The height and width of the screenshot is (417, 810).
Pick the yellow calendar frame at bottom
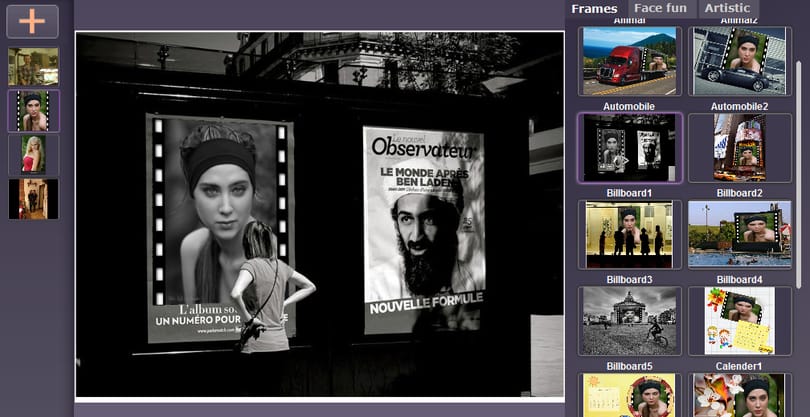tap(630, 395)
